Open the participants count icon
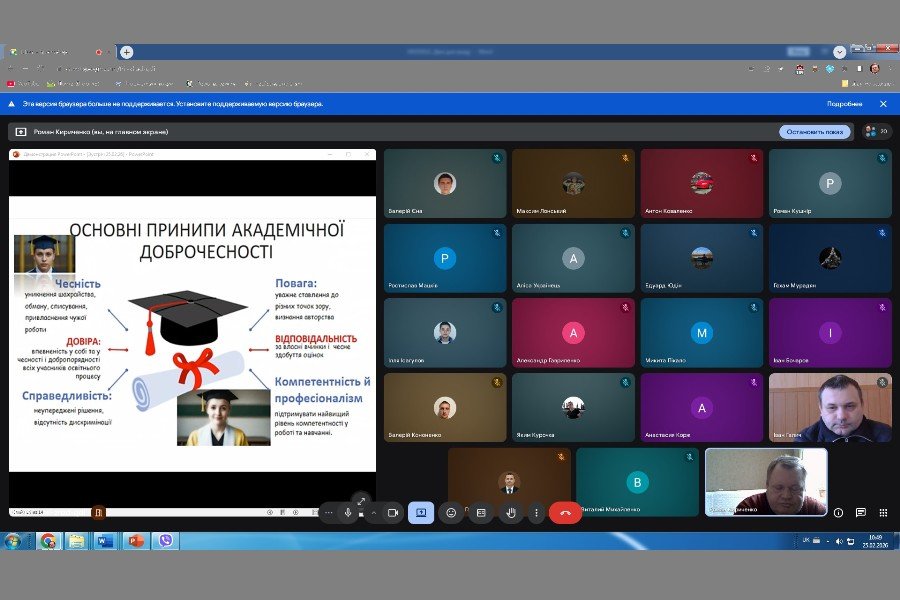Viewport: 900px width, 600px height. coord(875,132)
